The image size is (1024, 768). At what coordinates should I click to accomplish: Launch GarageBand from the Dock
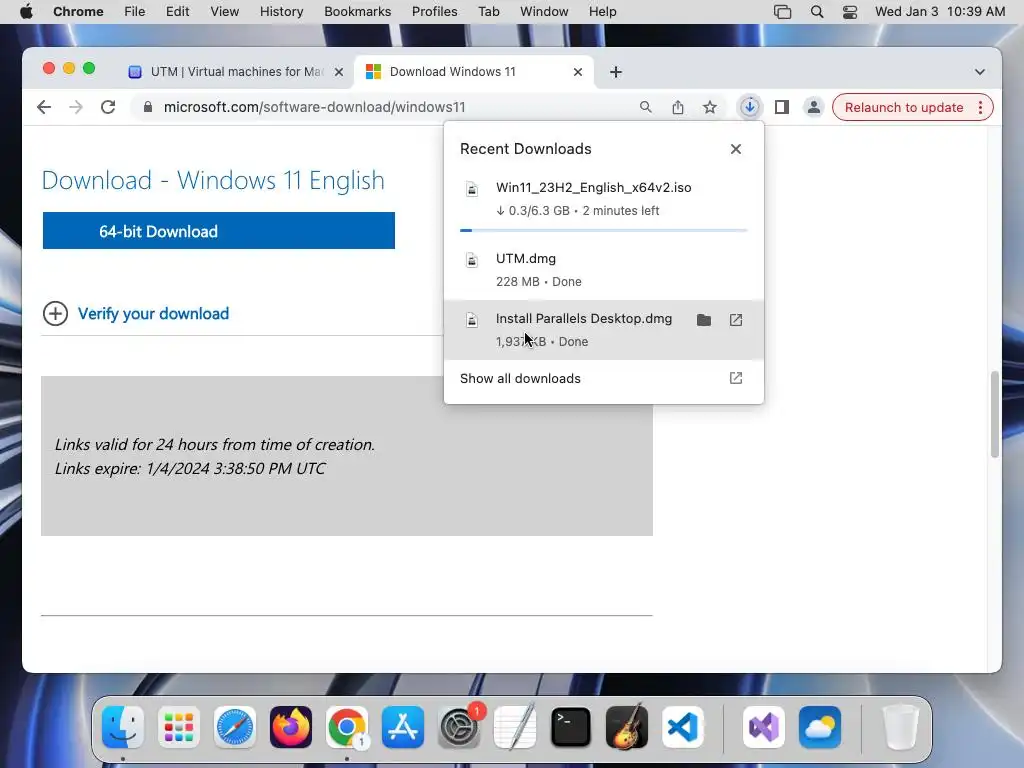627,727
